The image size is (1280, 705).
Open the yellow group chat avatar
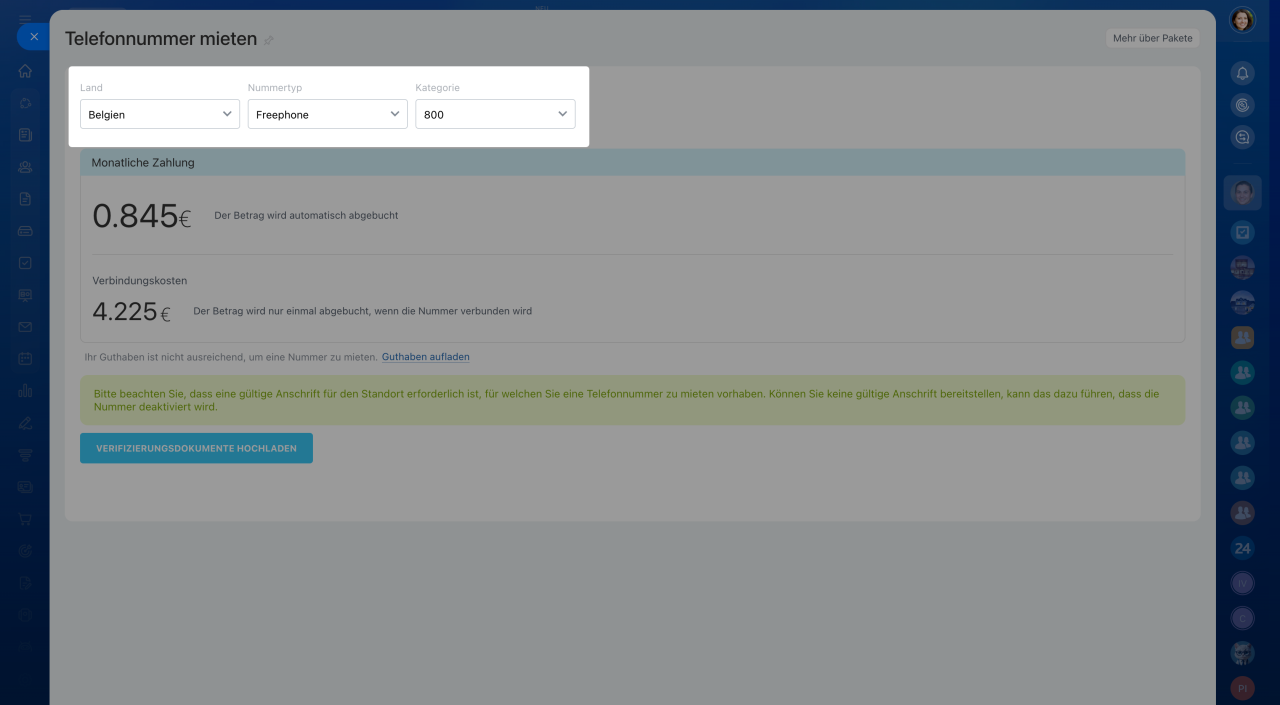pos(1242,337)
